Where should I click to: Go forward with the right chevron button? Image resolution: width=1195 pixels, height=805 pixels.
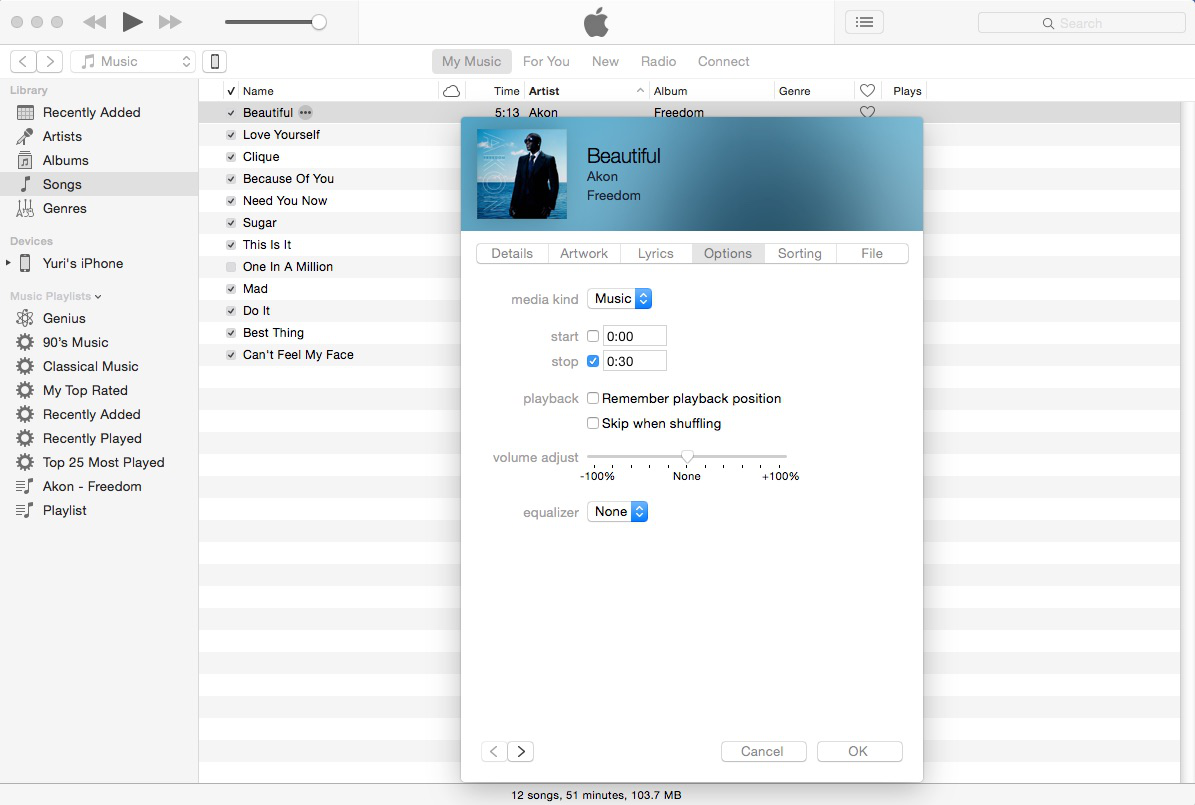point(50,61)
